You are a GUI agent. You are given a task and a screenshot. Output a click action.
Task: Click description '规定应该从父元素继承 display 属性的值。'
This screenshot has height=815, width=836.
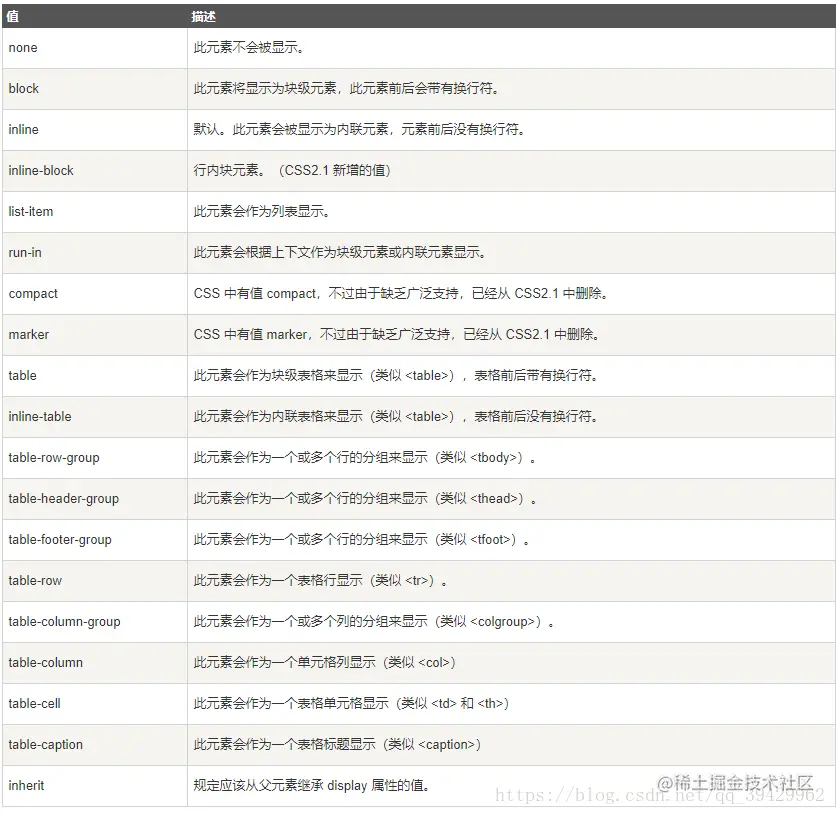[312, 787]
